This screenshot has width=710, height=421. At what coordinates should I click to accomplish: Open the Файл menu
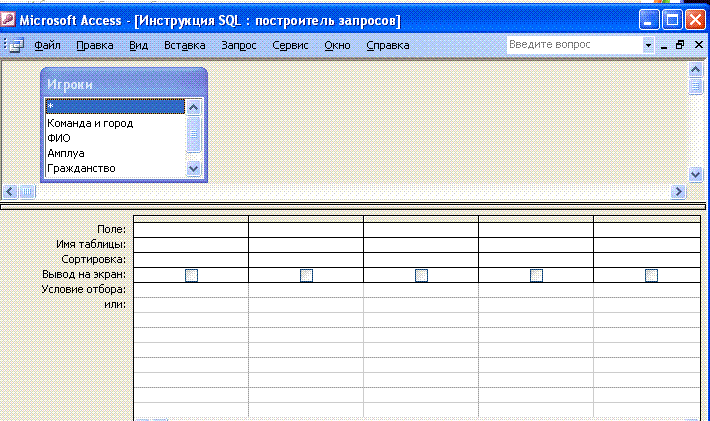pyautogui.click(x=47, y=45)
